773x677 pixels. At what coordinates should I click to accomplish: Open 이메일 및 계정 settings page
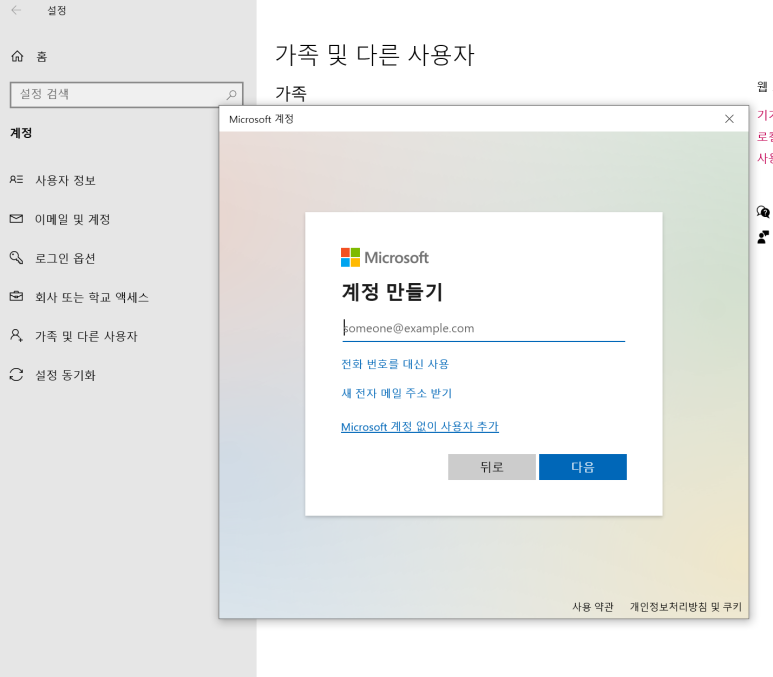click(x=72, y=219)
